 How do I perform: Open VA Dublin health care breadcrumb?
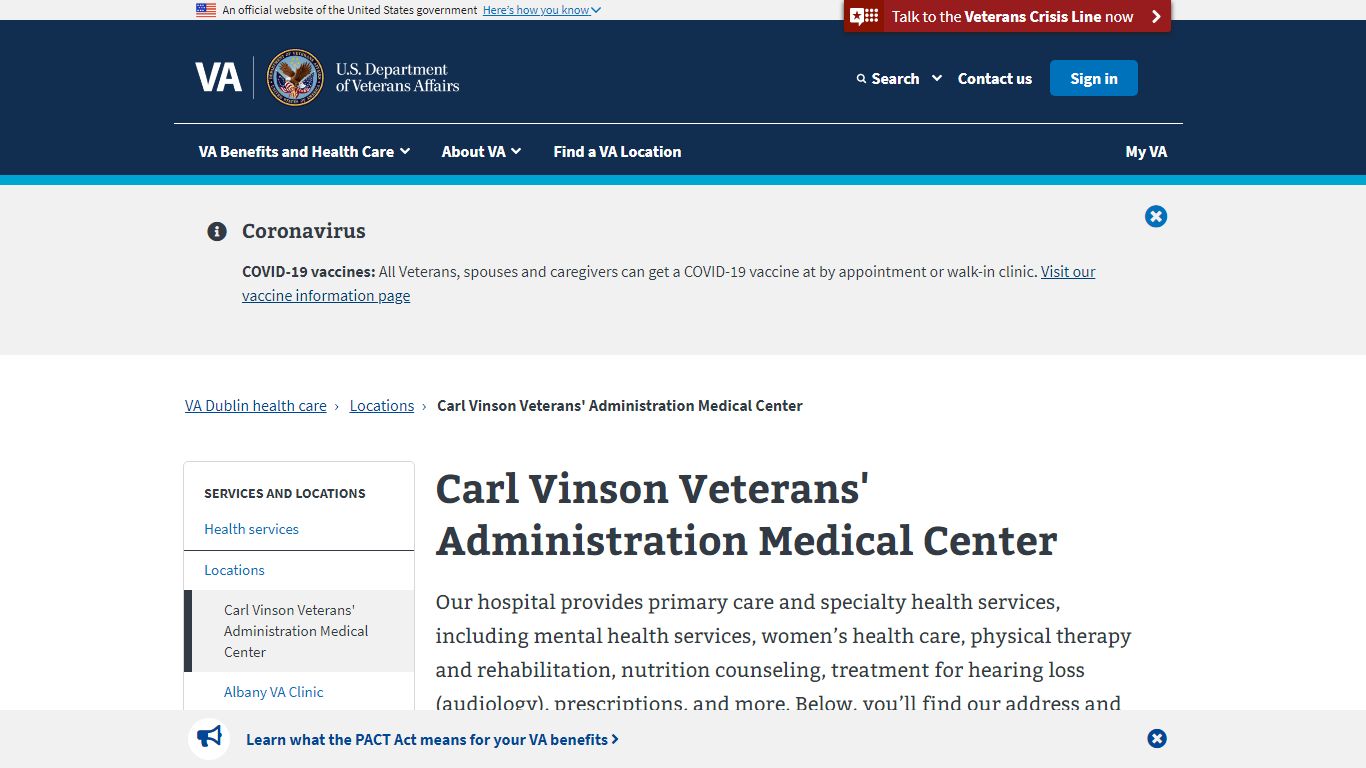(x=256, y=405)
